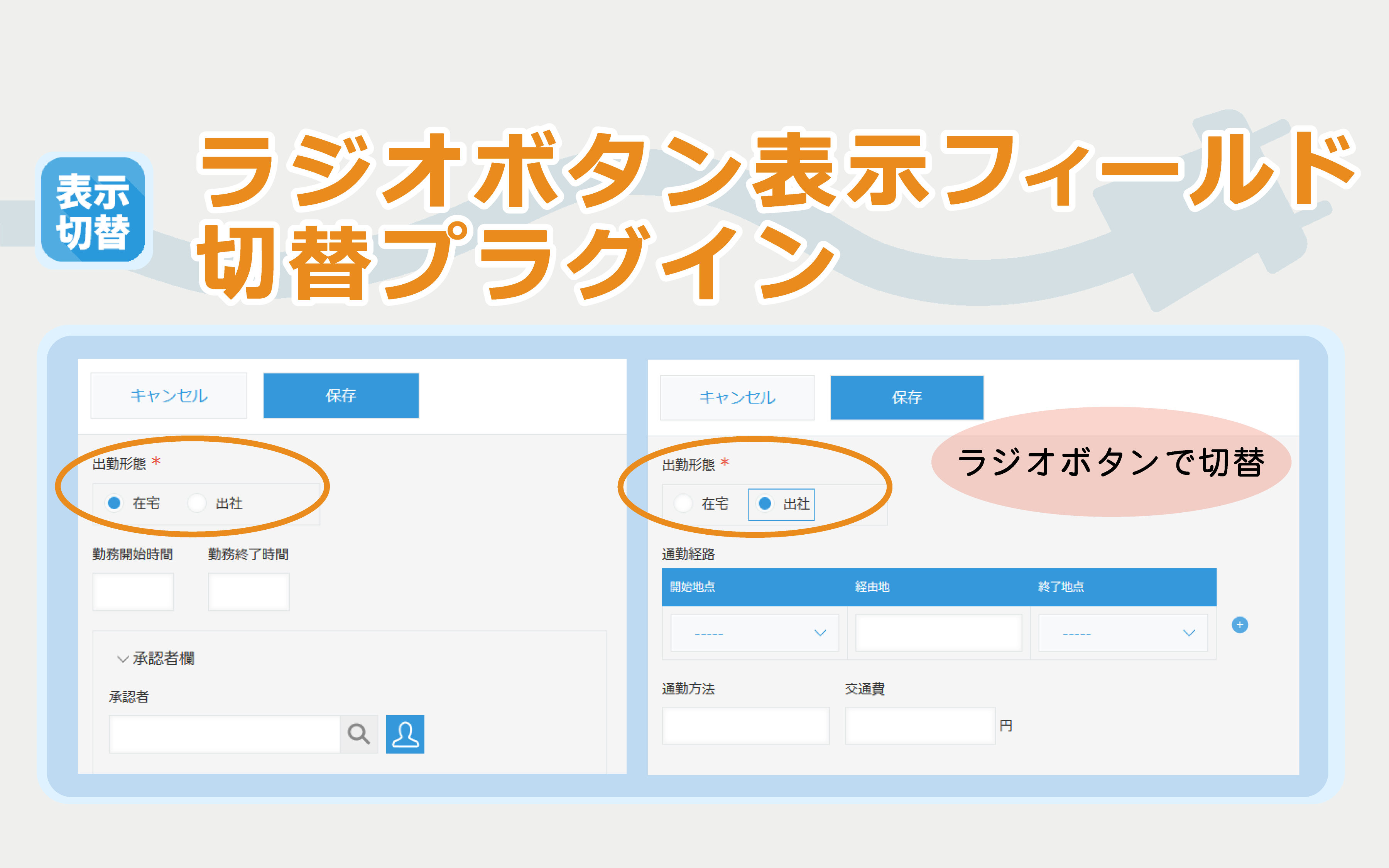Select 在宅 radio in the right form
The image size is (1389, 868).
pyautogui.click(x=683, y=503)
